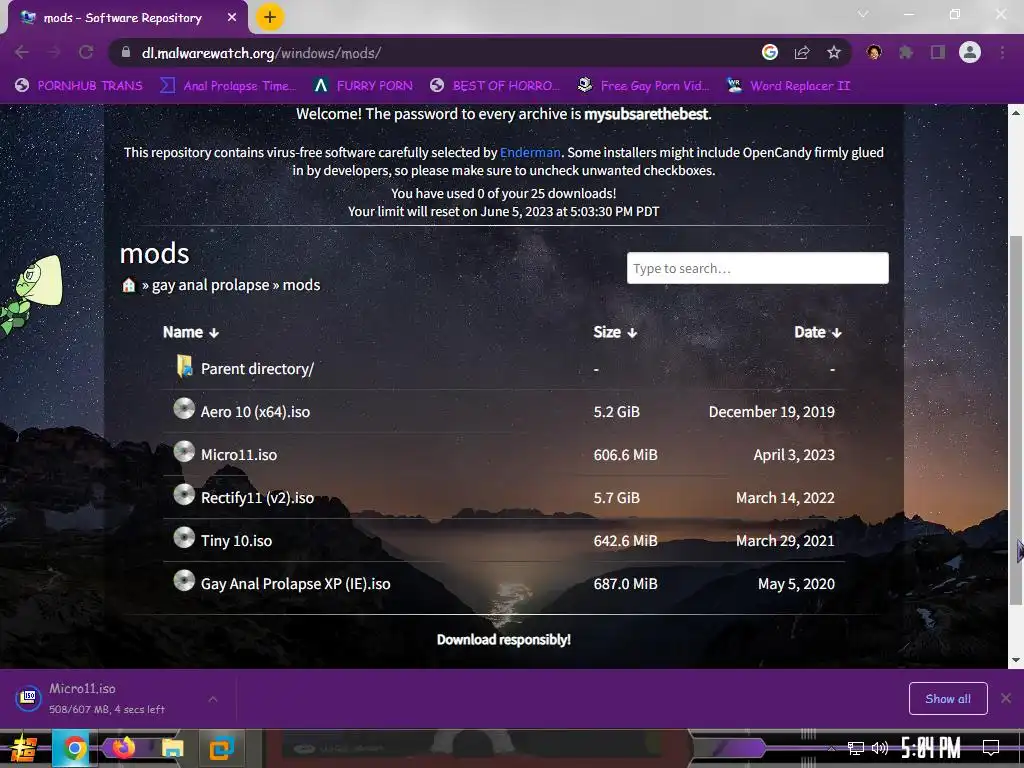Image resolution: width=1024 pixels, height=768 pixels.
Task: Click the avatar extension icon beside the star
Action: point(874,52)
